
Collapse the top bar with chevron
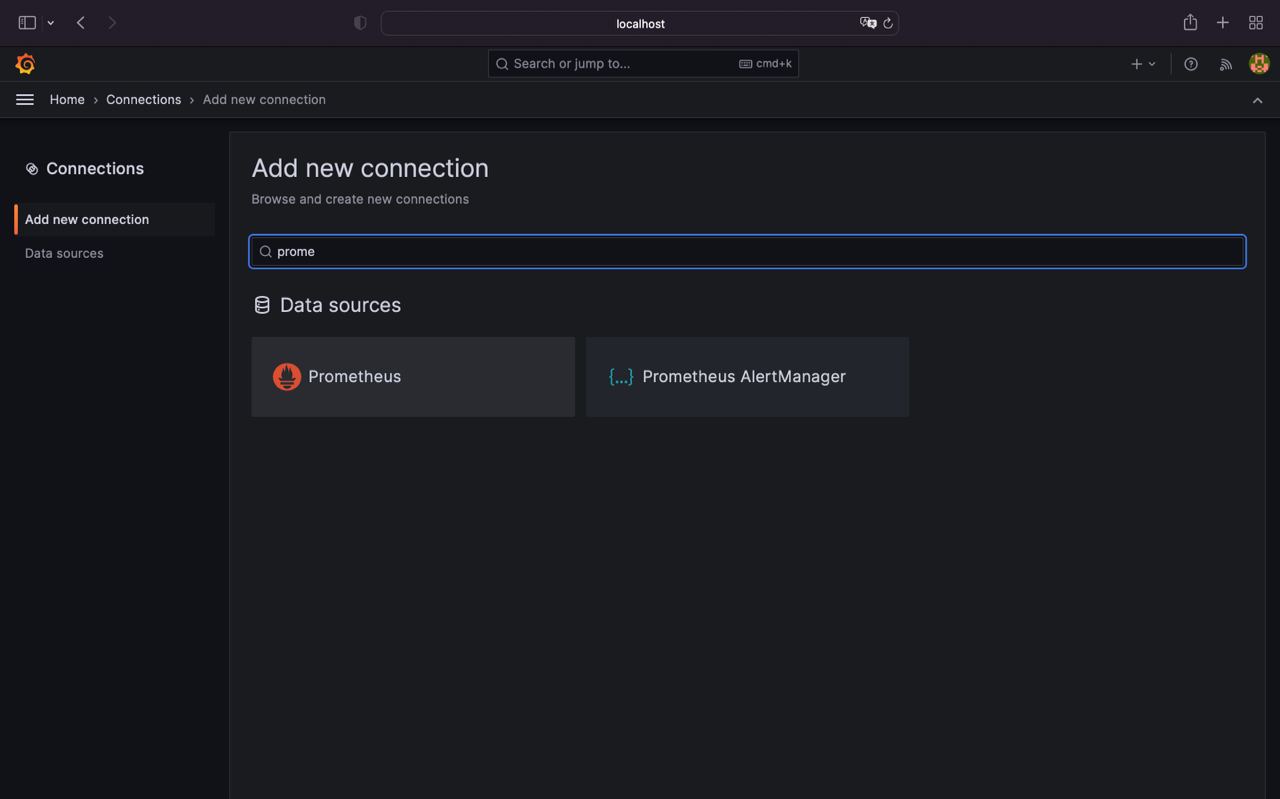coord(1257,100)
